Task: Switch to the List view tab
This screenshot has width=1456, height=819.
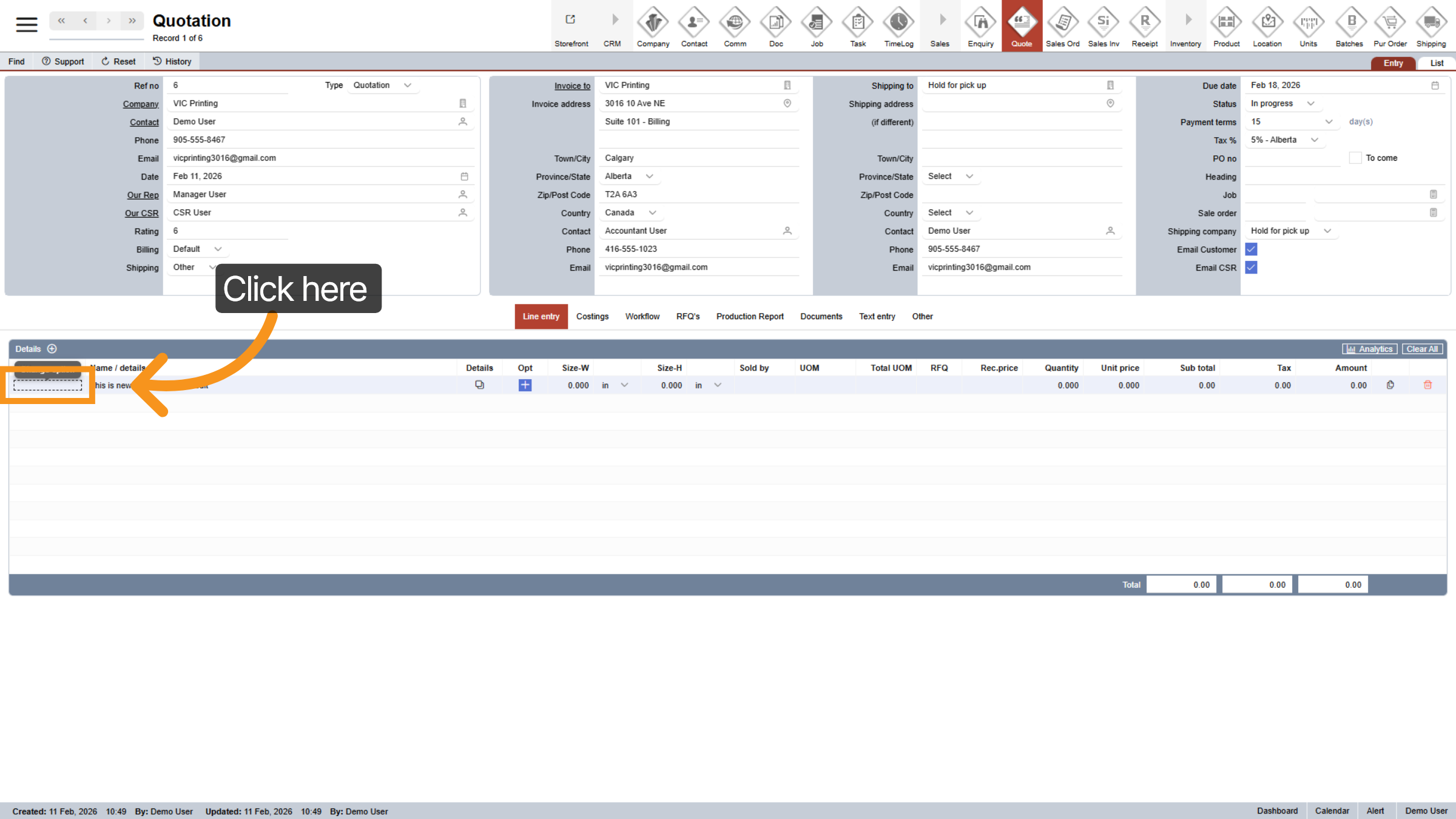Action: [1437, 63]
